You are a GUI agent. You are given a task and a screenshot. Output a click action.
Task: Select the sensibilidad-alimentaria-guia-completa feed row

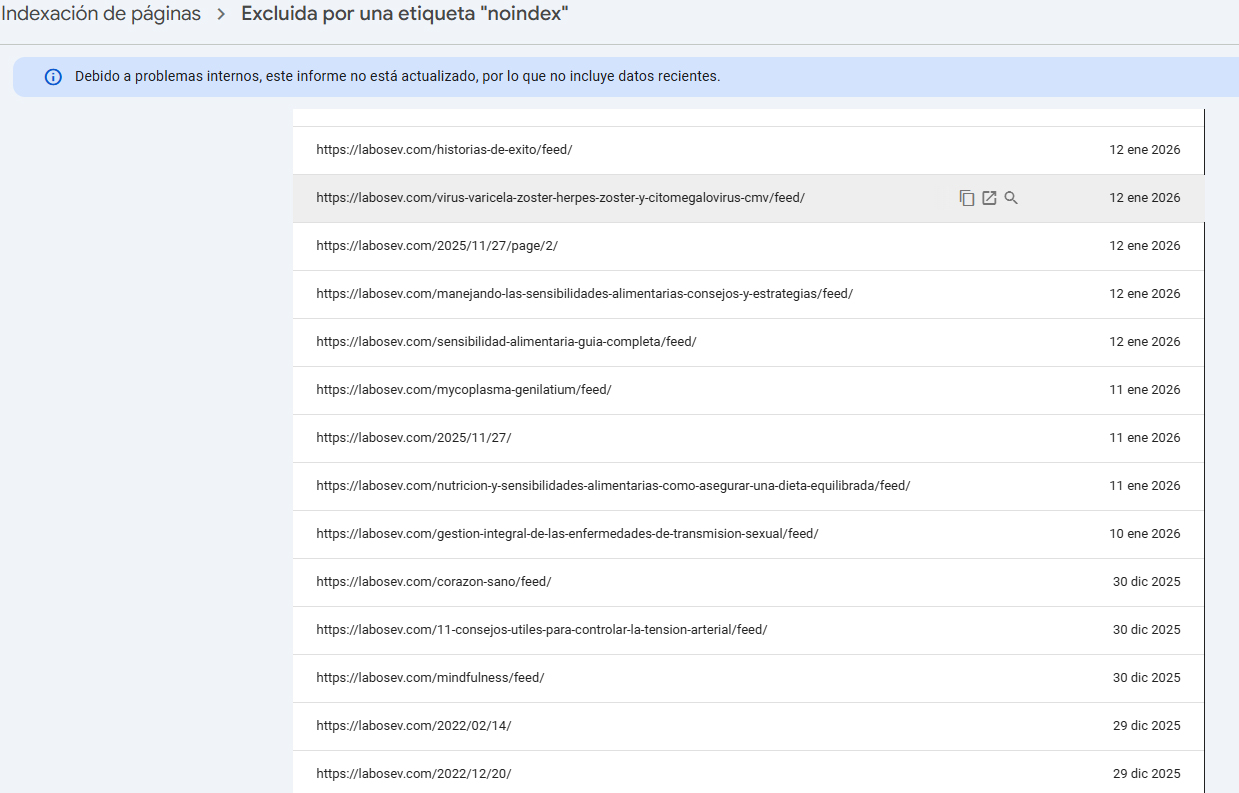(748, 342)
